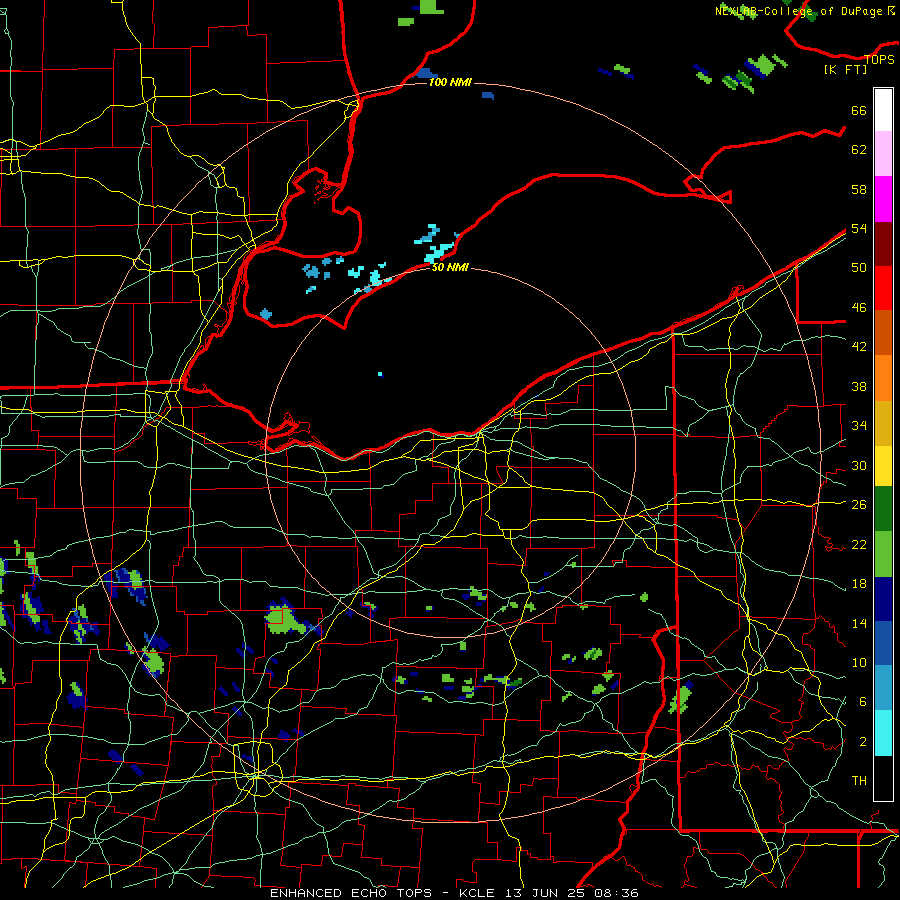This screenshot has width=900, height=900.
Task: Click the light green 26 kft legend swatch
Action: click(x=883, y=554)
